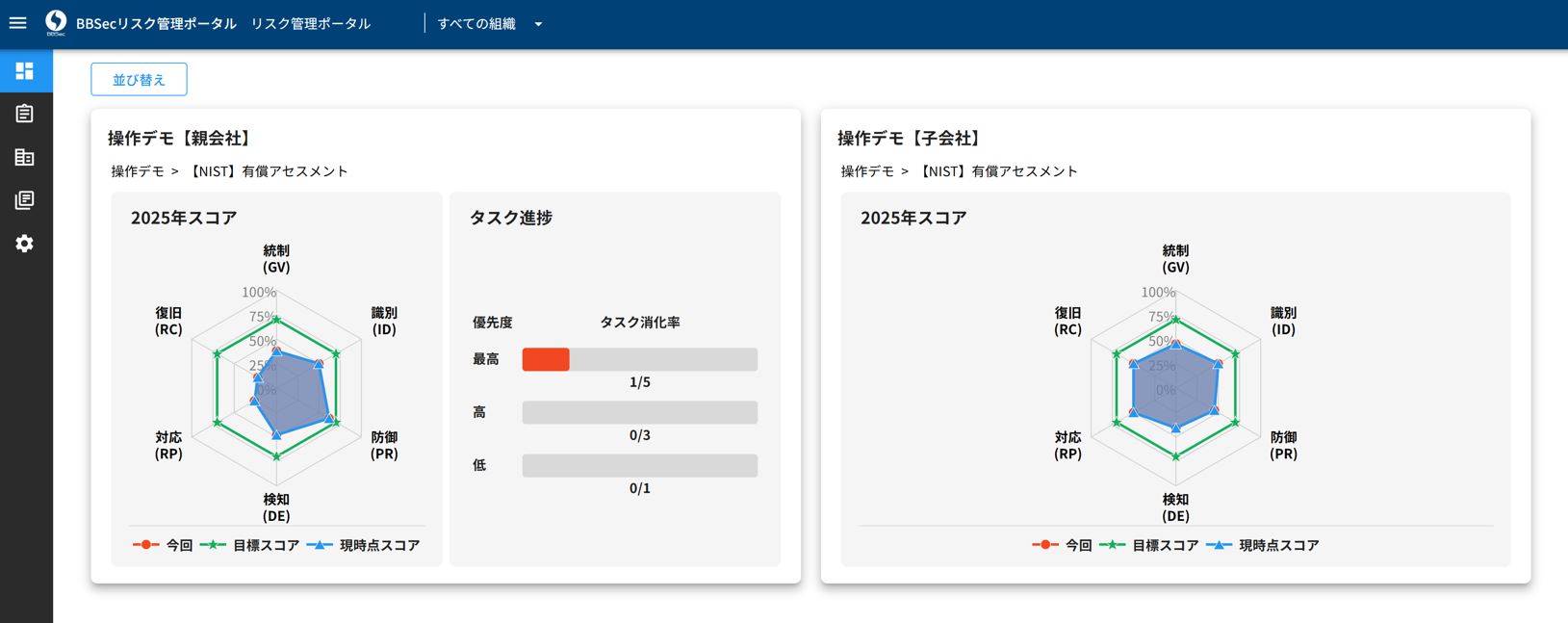Toggle 現時点スコア legend in 親会社 chart

[364, 545]
